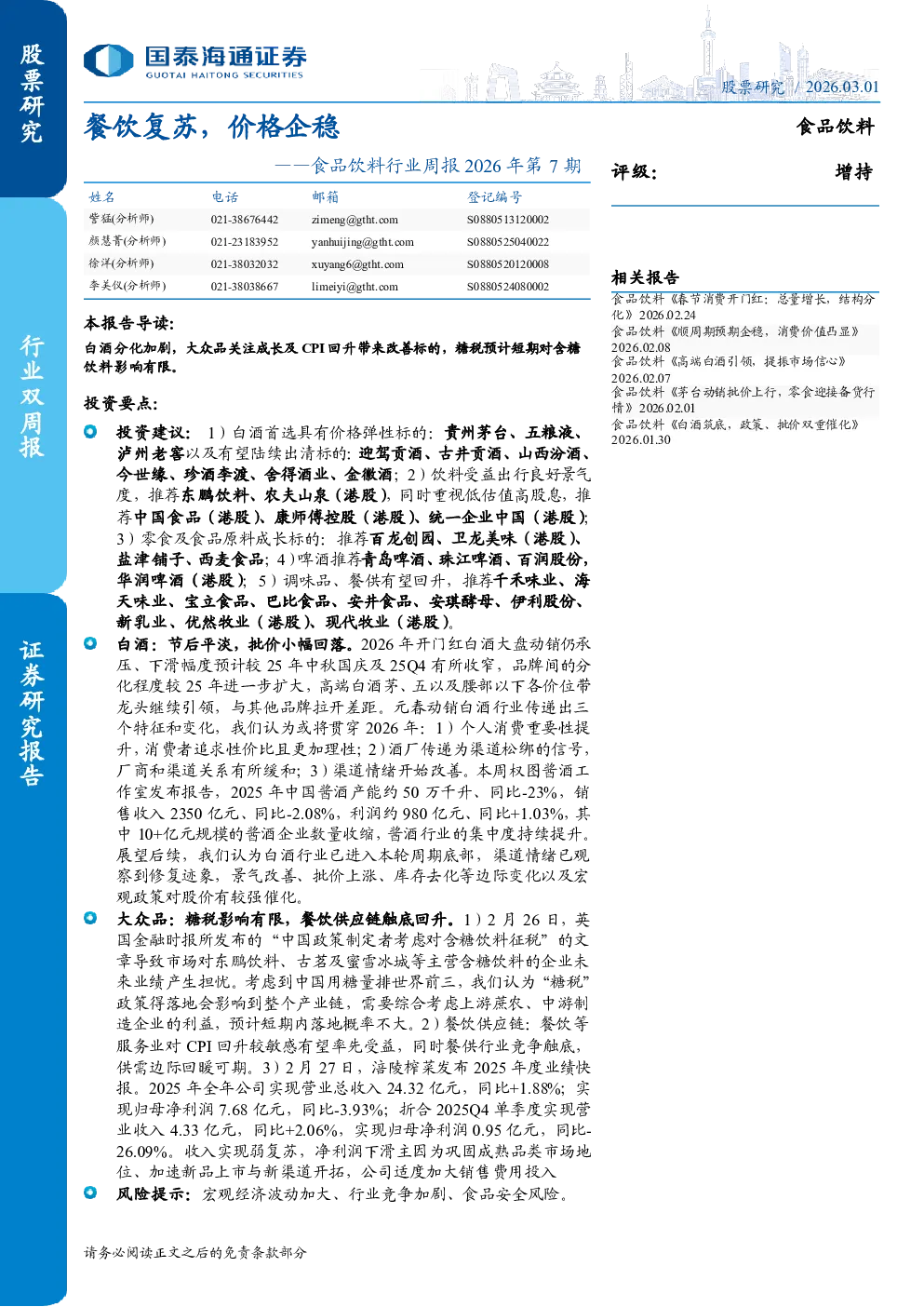Open related report 春节消费开门红
This screenshot has width=924, height=1307.
pos(743,307)
